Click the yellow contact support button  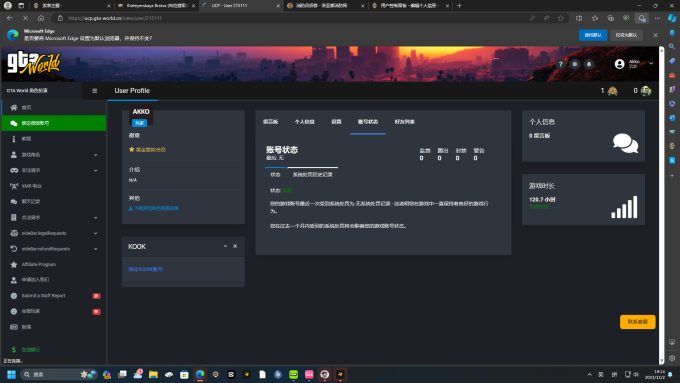coord(638,322)
